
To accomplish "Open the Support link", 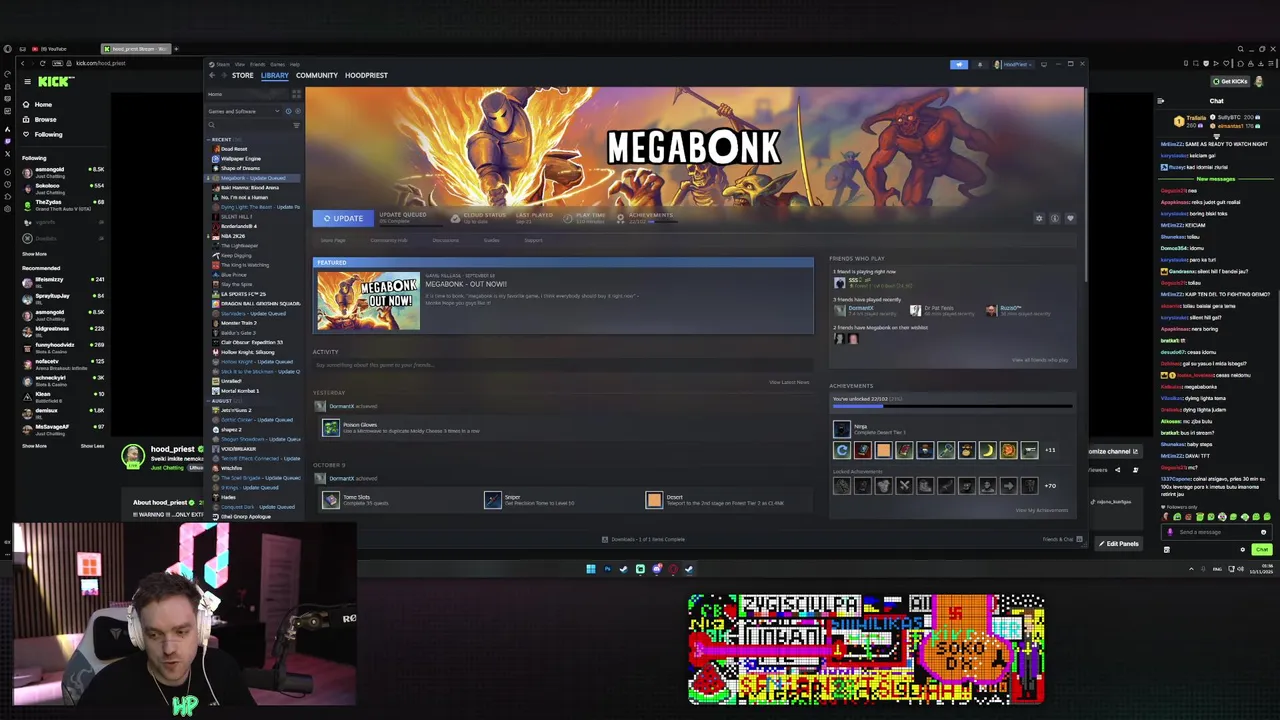I will (534, 240).
